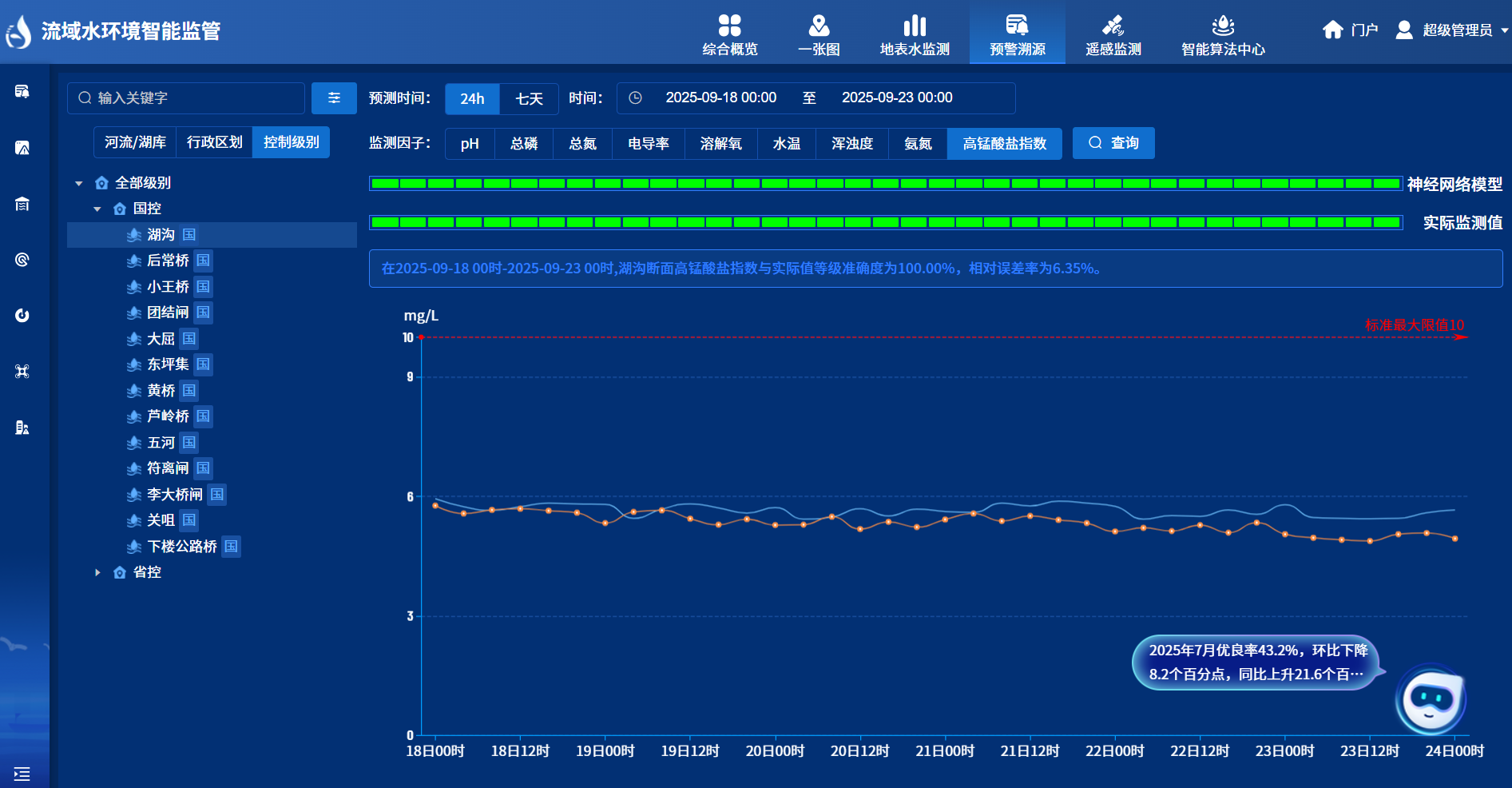
Task: Click the neural network model green progress bar
Action: pos(885,184)
